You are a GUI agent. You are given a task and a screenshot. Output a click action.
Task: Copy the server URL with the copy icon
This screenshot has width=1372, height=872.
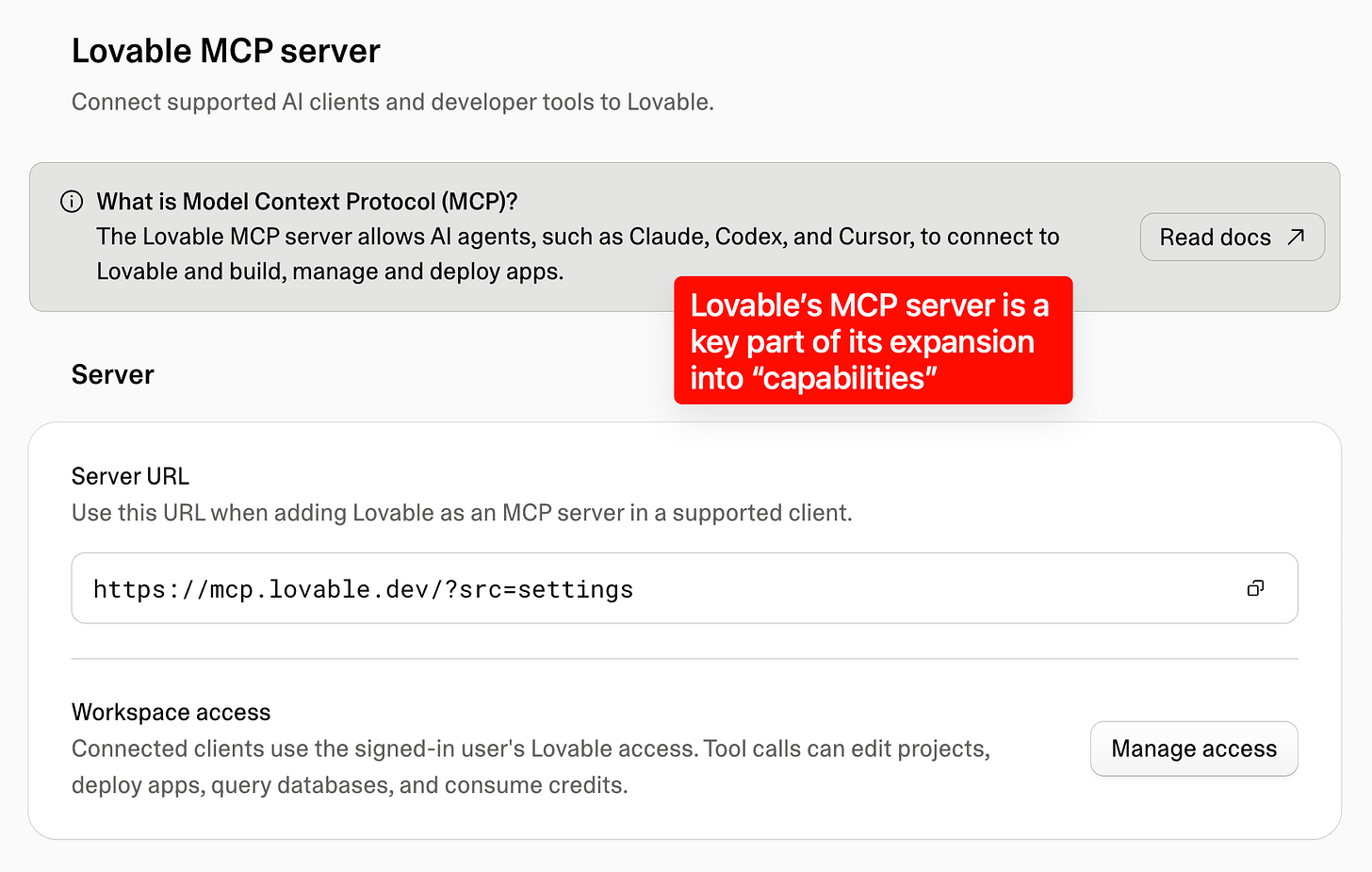pyautogui.click(x=1255, y=588)
